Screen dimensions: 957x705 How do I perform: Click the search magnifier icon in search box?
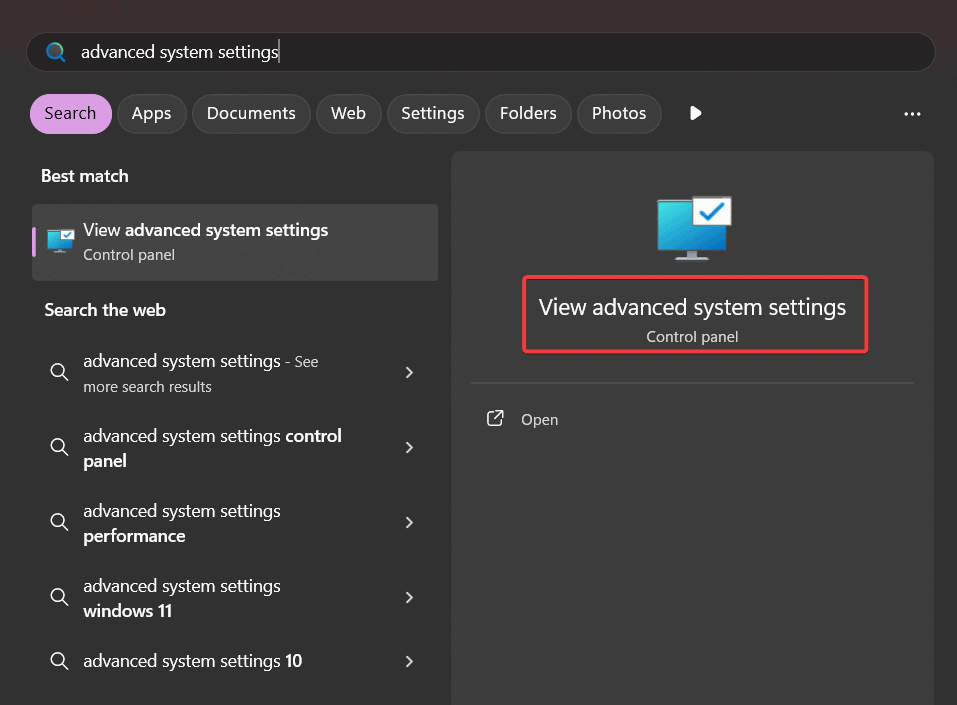coord(56,52)
